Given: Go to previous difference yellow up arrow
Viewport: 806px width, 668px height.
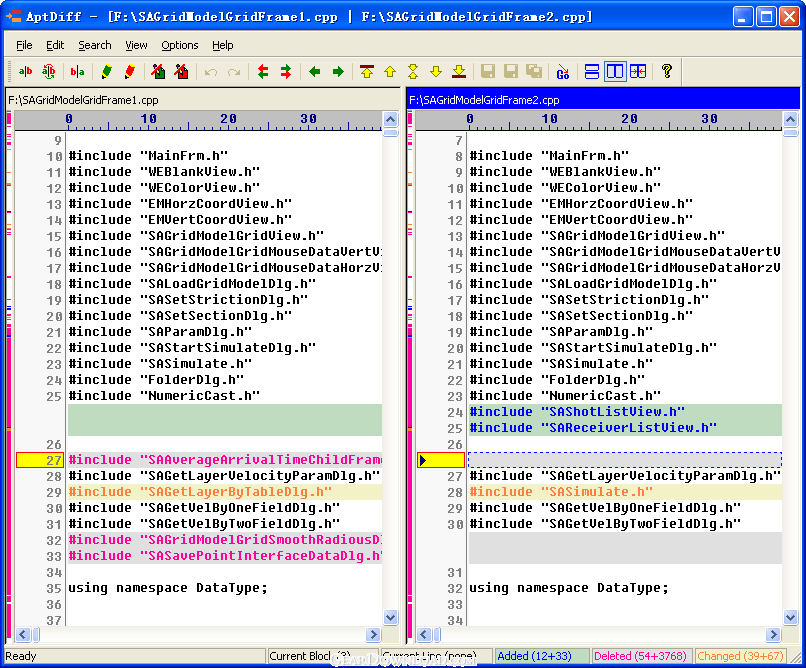Looking at the screenshot, I should pos(390,71).
